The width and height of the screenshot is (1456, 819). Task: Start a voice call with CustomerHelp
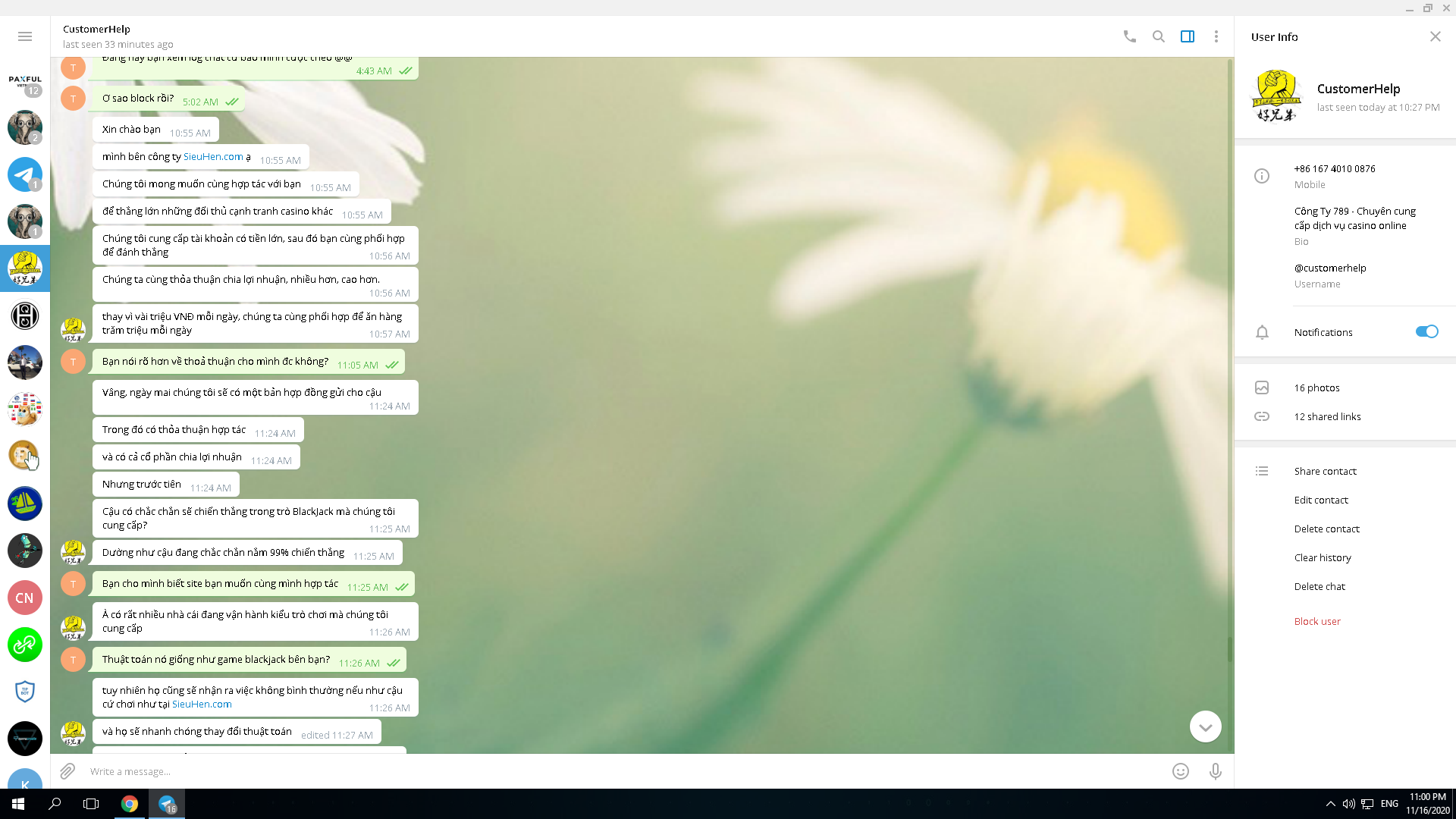click(1129, 36)
